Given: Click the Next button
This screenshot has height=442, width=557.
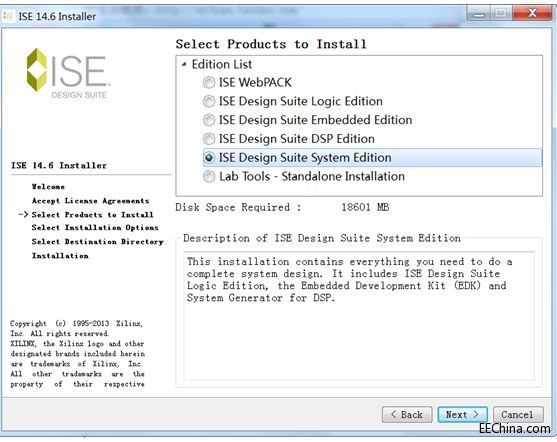Looking at the screenshot, I should pos(462,415).
